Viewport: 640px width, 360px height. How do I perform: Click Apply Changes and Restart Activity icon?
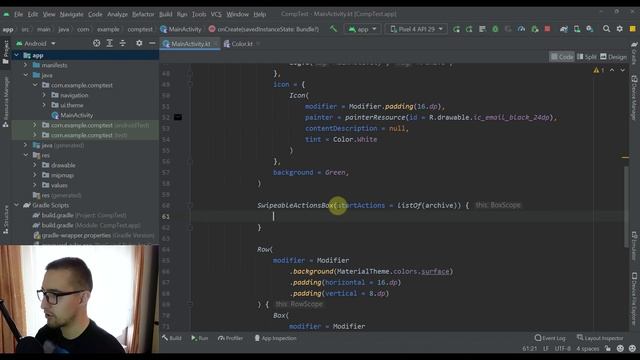pos(456,29)
